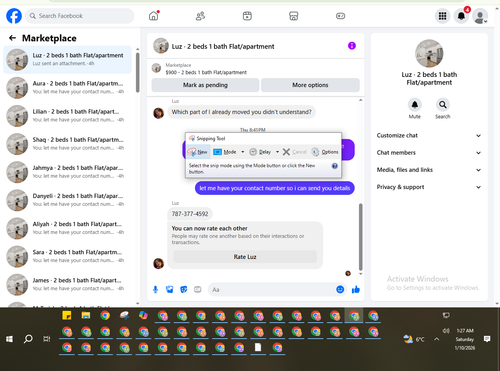This screenshot has height=371, width=500.
Task: Open the volume speaker tray icon
Action: point(446,331)
